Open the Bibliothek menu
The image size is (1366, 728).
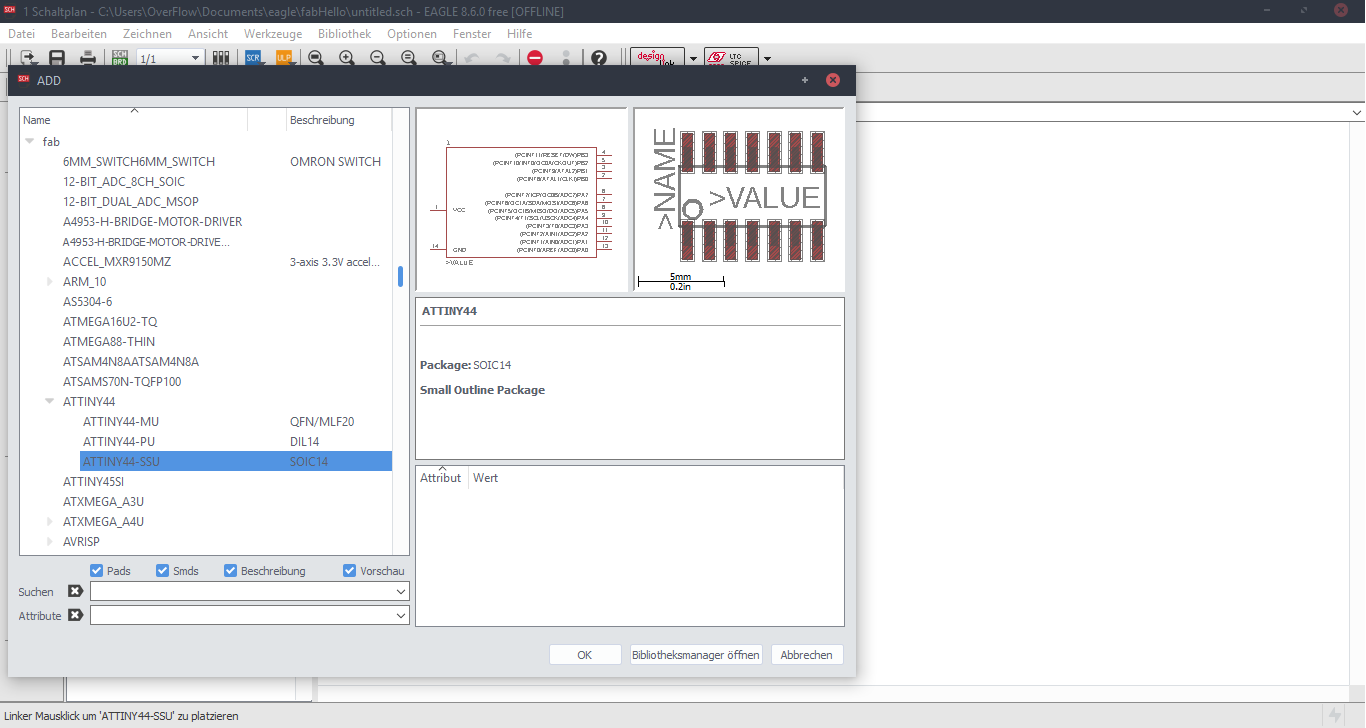[344, 34]
